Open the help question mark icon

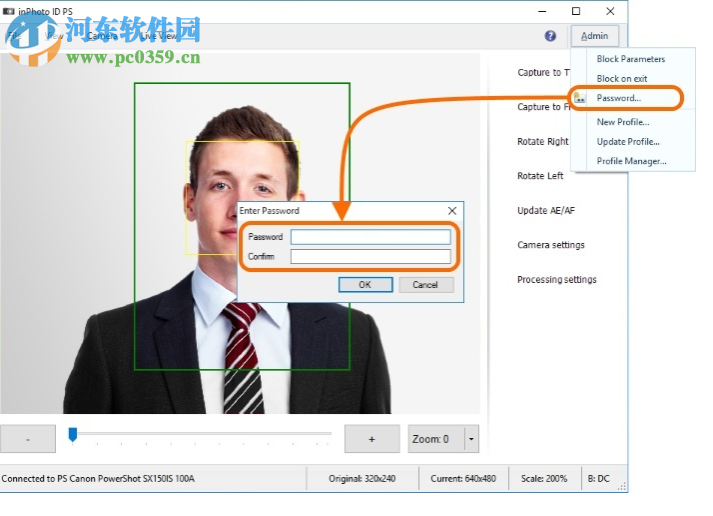(550, 36)
